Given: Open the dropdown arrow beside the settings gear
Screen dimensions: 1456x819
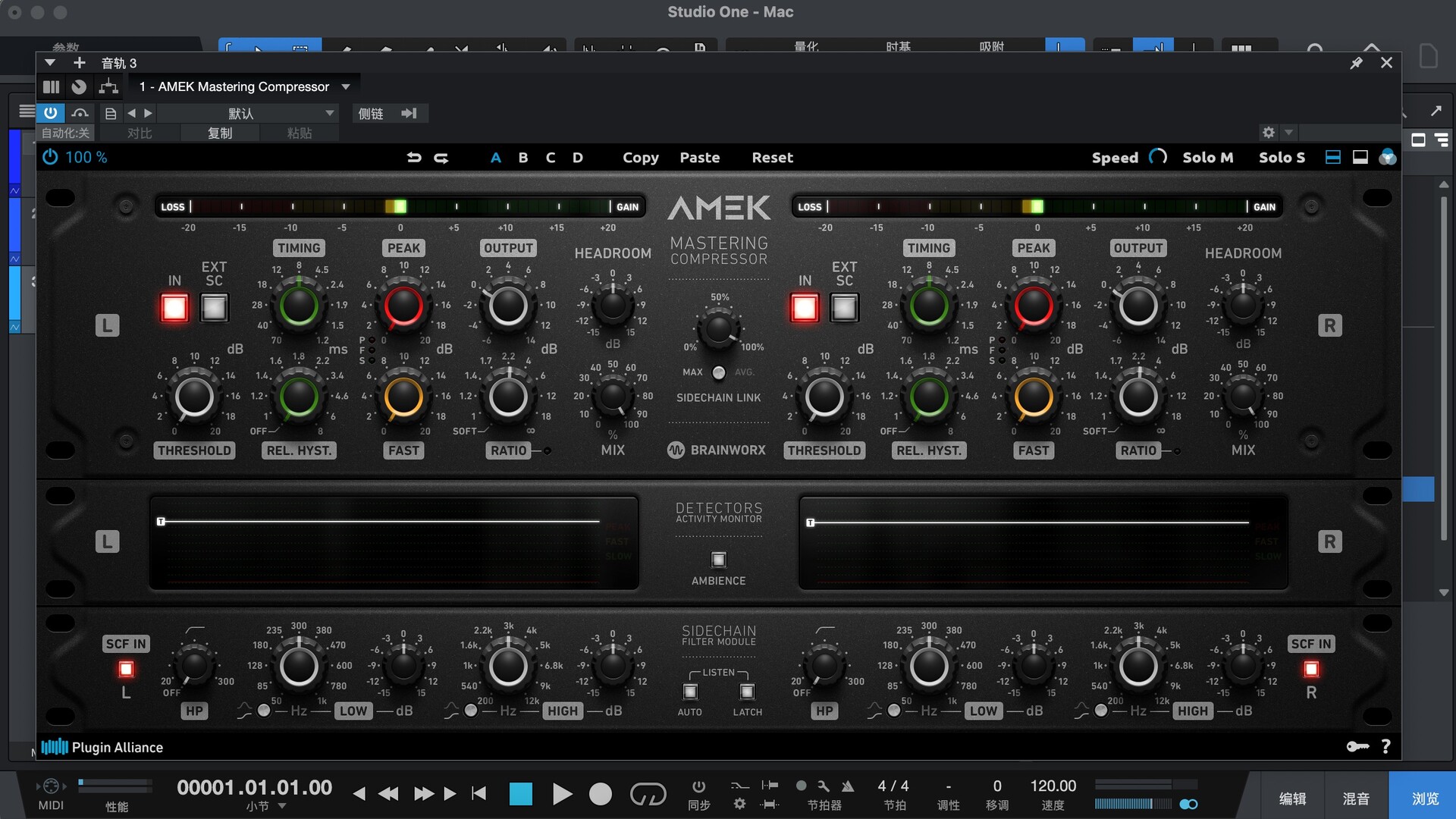Looking at the screenshot, I should click(1288, 133).
